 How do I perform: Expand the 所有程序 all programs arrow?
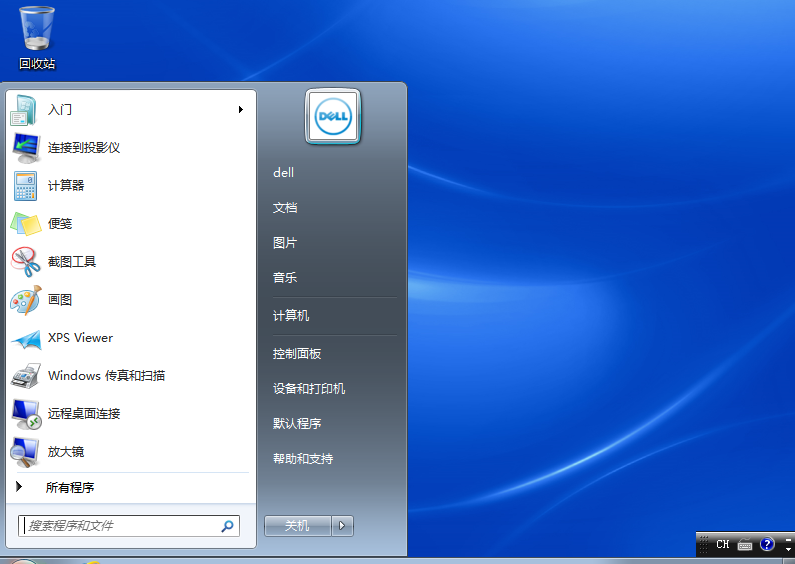click(19, 487)
